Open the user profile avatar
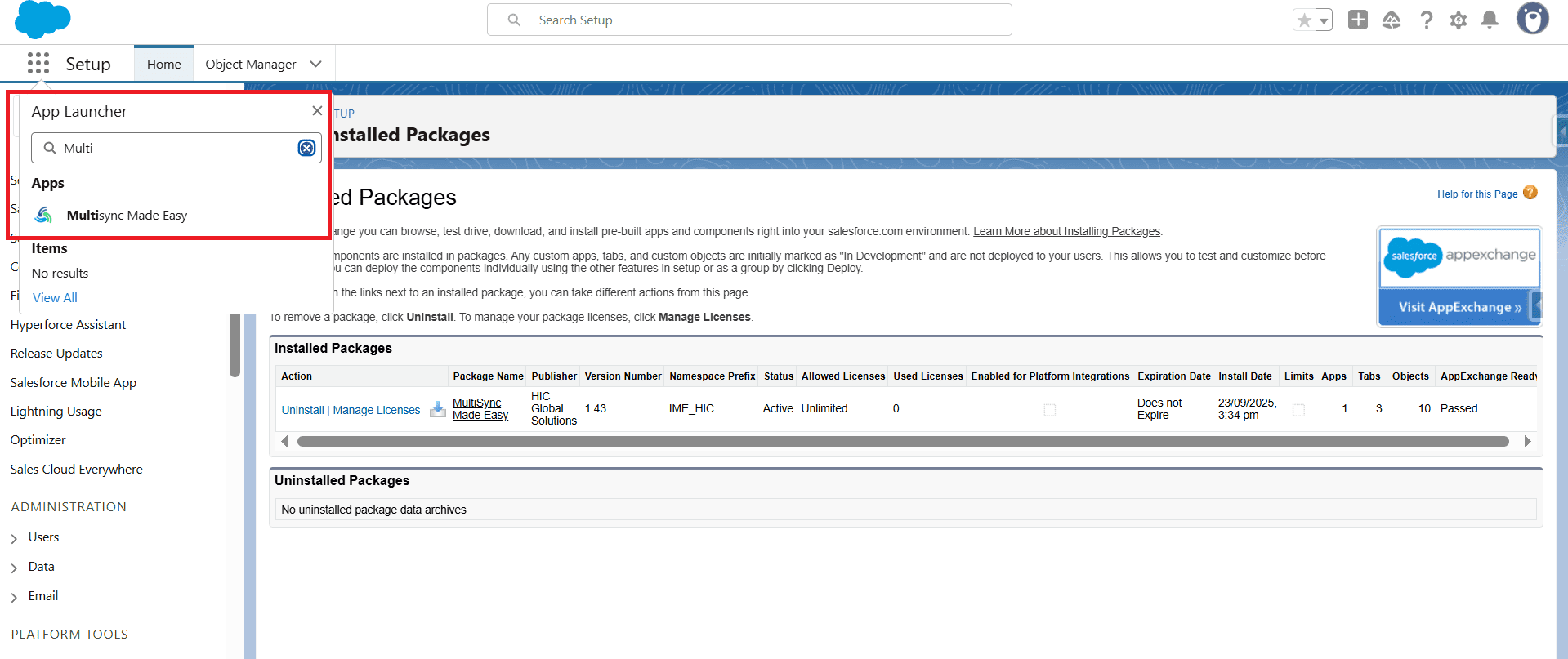 click(x=1532, y=19)
